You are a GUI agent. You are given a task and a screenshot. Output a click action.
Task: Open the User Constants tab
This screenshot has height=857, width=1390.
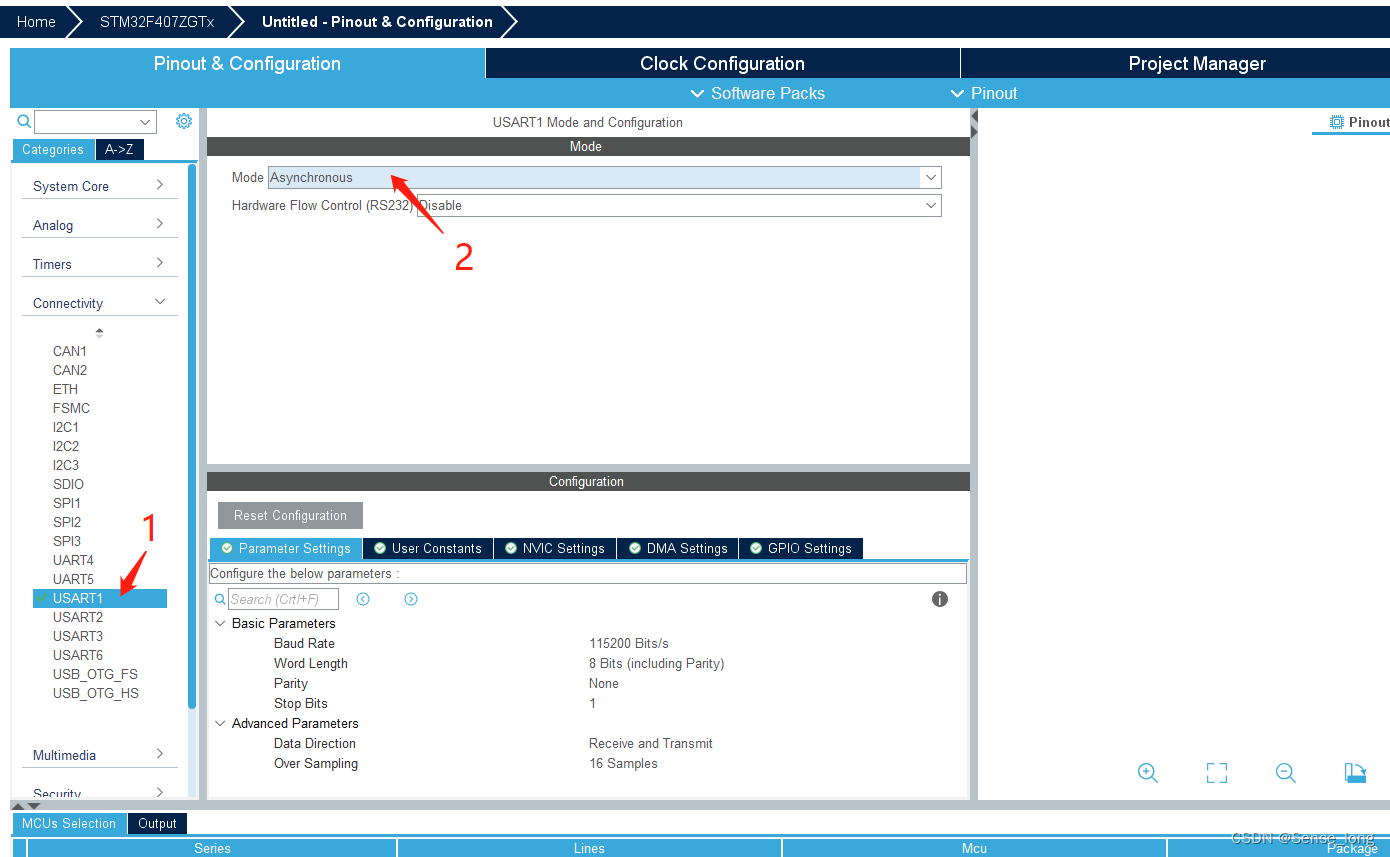(x=428, y=548)
